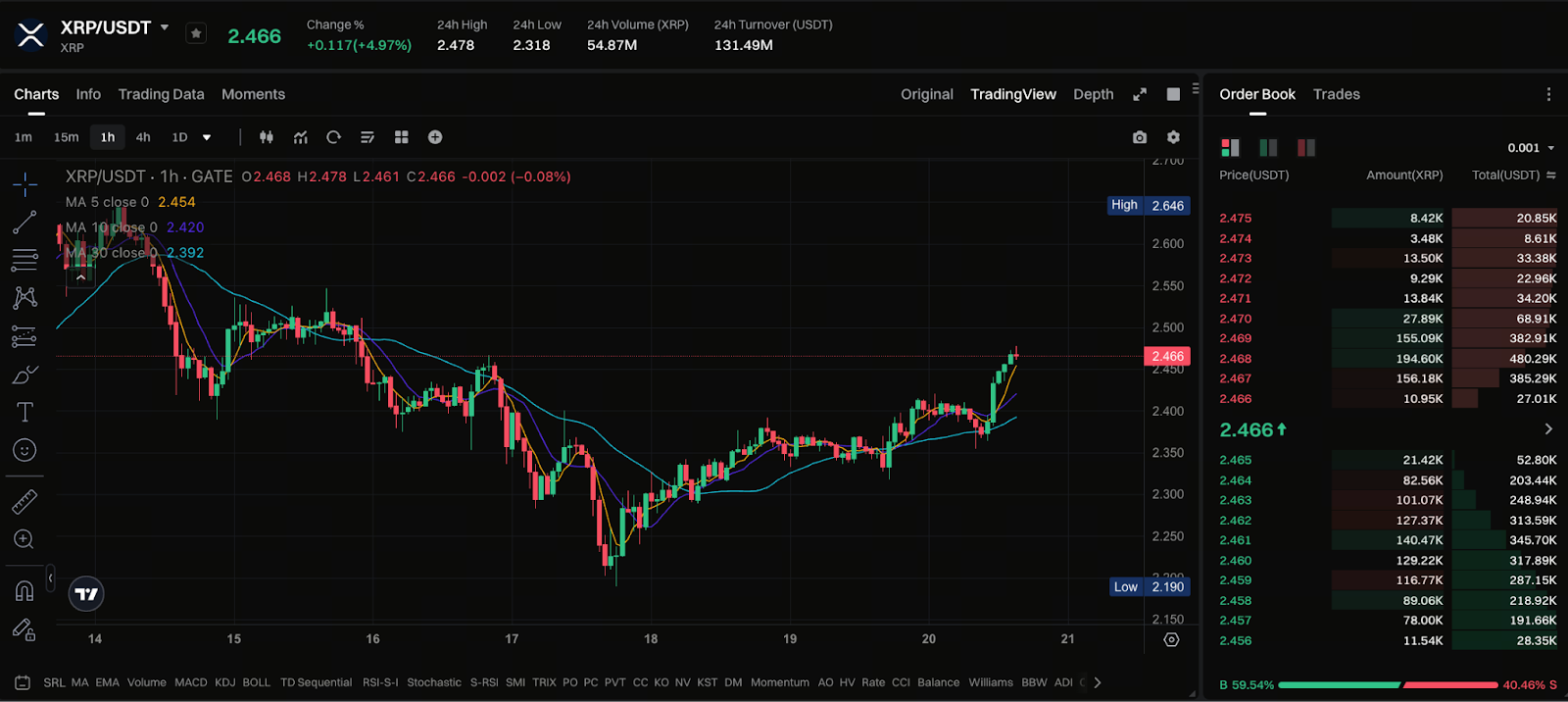Switch to the Info tab
1568x702 pixels.
[88, 94]
